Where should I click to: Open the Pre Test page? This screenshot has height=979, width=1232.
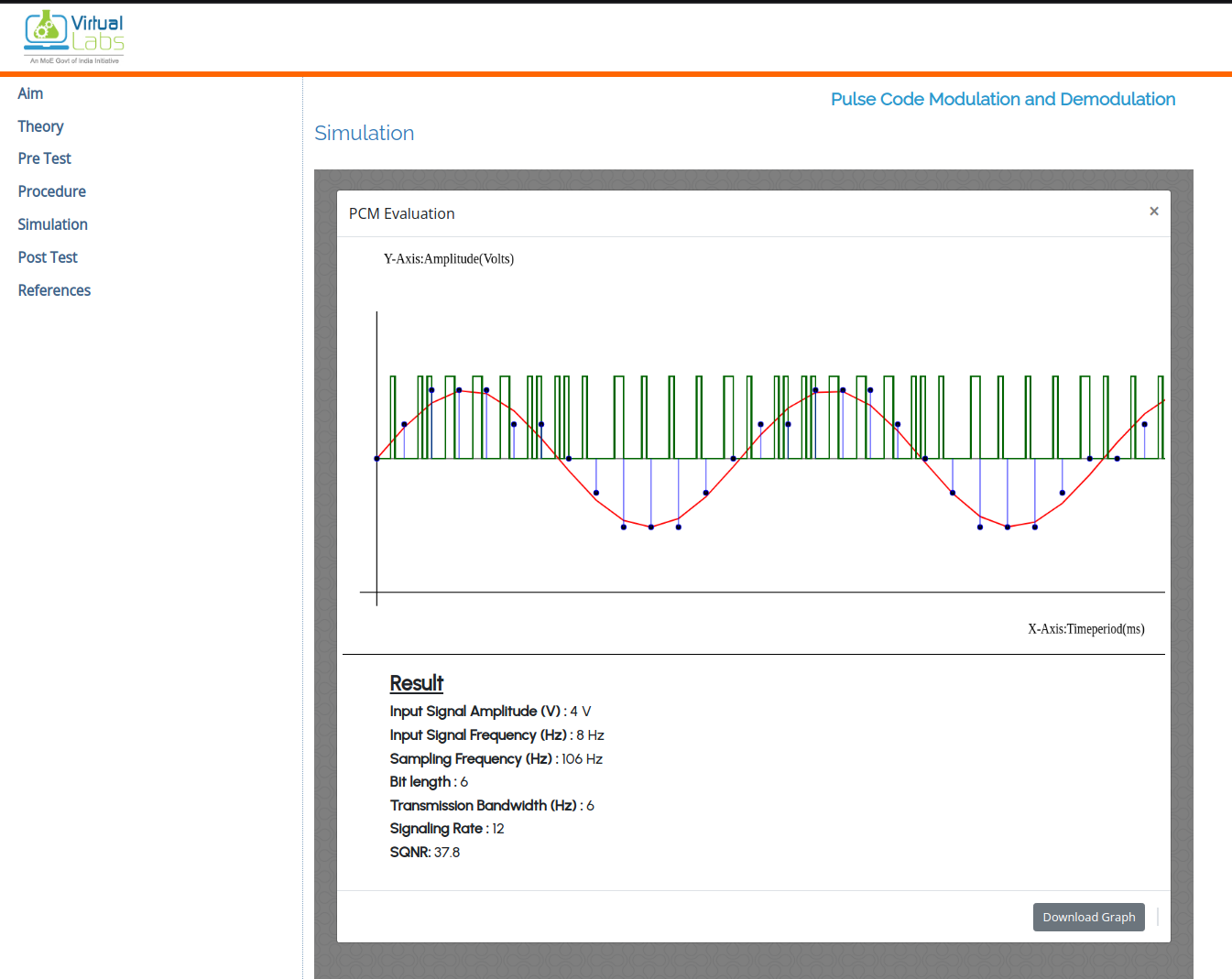44,158
